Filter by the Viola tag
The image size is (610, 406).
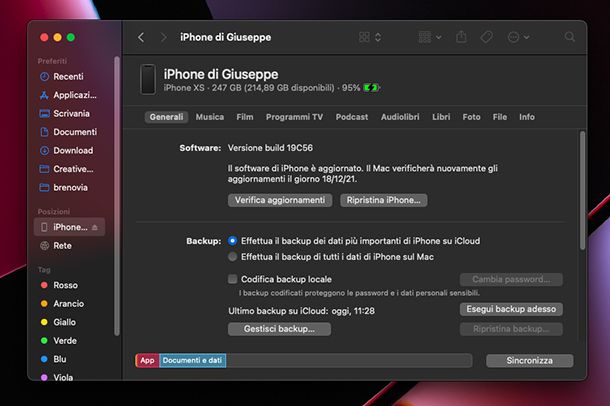click(69, 377)
